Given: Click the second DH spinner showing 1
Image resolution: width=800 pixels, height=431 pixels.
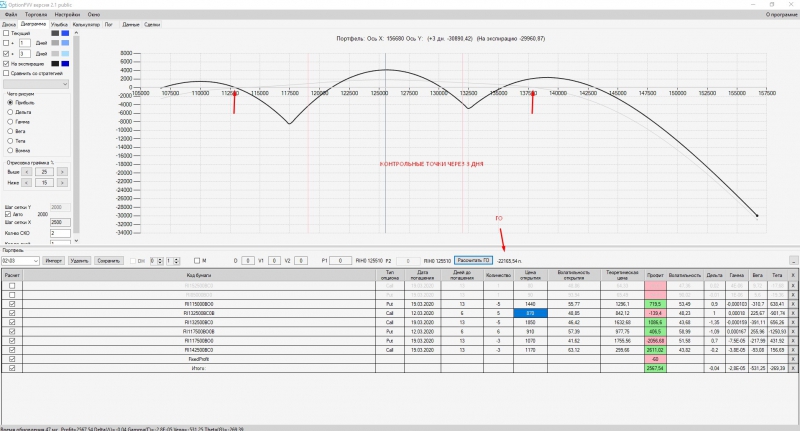Looking at the screenshot, I should tap(173, 261).
